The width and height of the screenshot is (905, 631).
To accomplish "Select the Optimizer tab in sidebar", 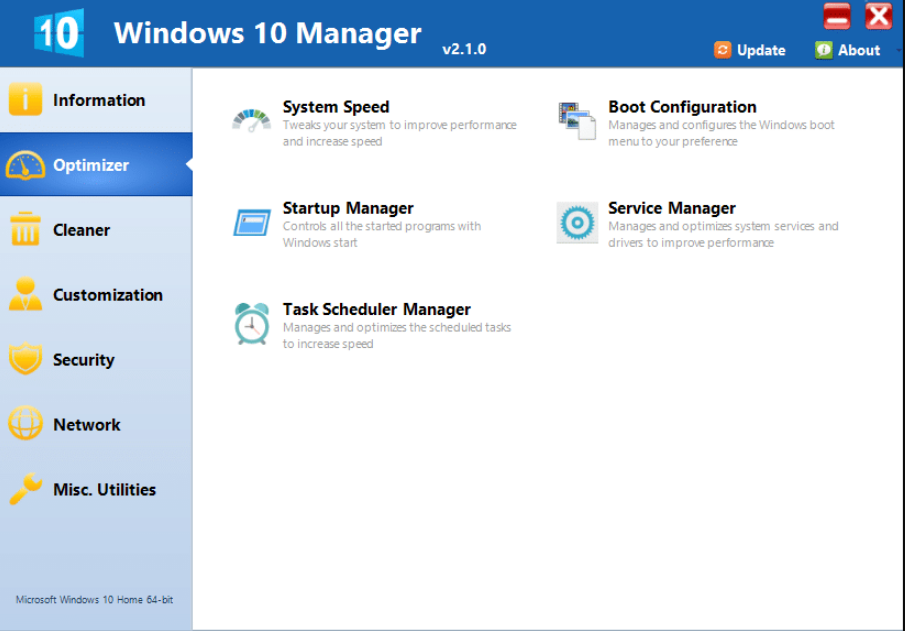I will tap(91, 165).
